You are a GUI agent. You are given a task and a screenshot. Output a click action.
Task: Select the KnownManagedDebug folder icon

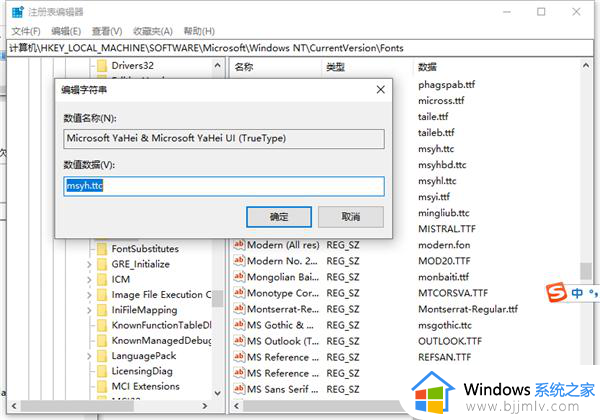pos(102,340)
